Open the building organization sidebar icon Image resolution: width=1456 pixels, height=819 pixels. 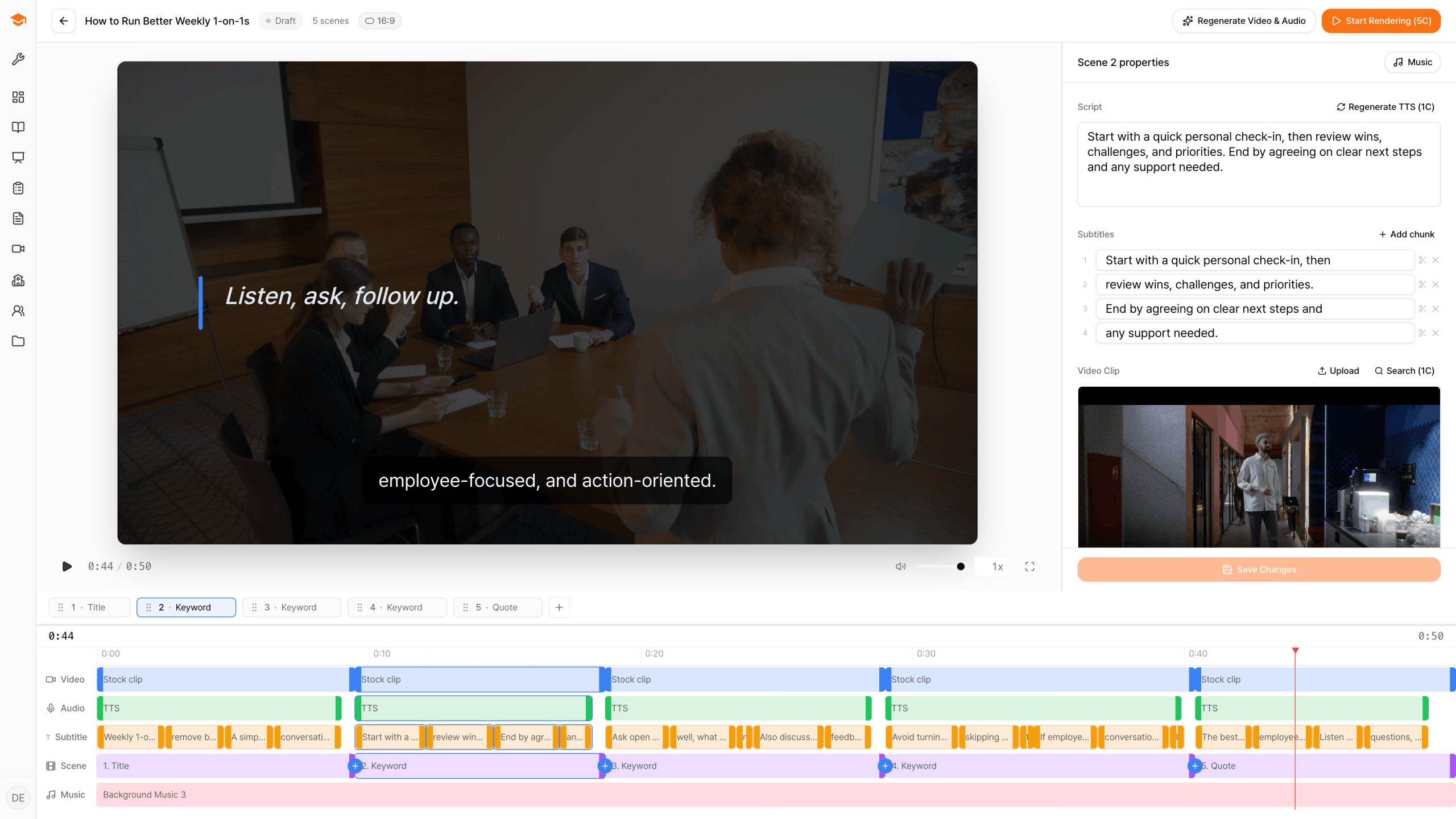coord(18,280)
